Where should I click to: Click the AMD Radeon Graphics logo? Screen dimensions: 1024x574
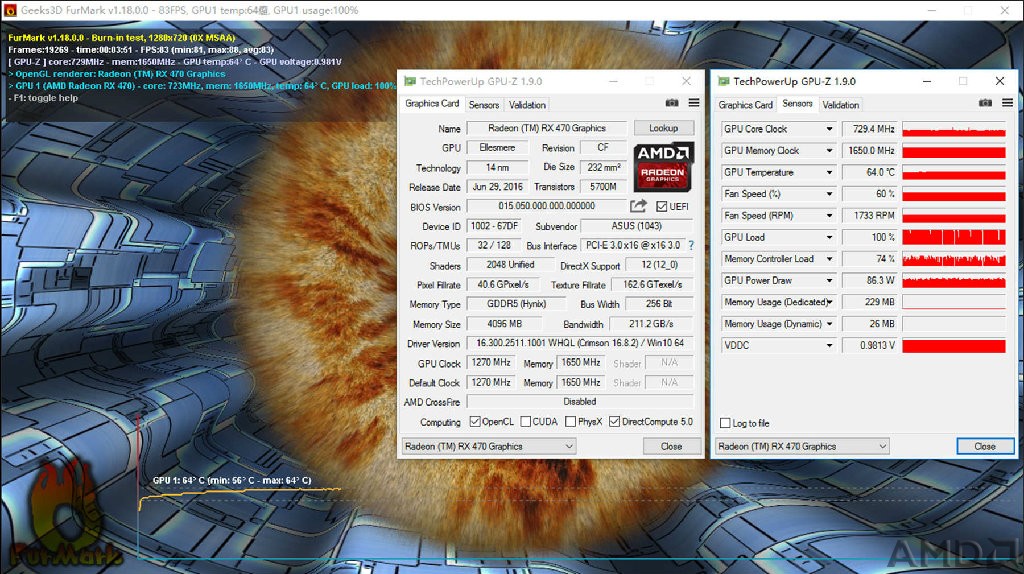663,167
